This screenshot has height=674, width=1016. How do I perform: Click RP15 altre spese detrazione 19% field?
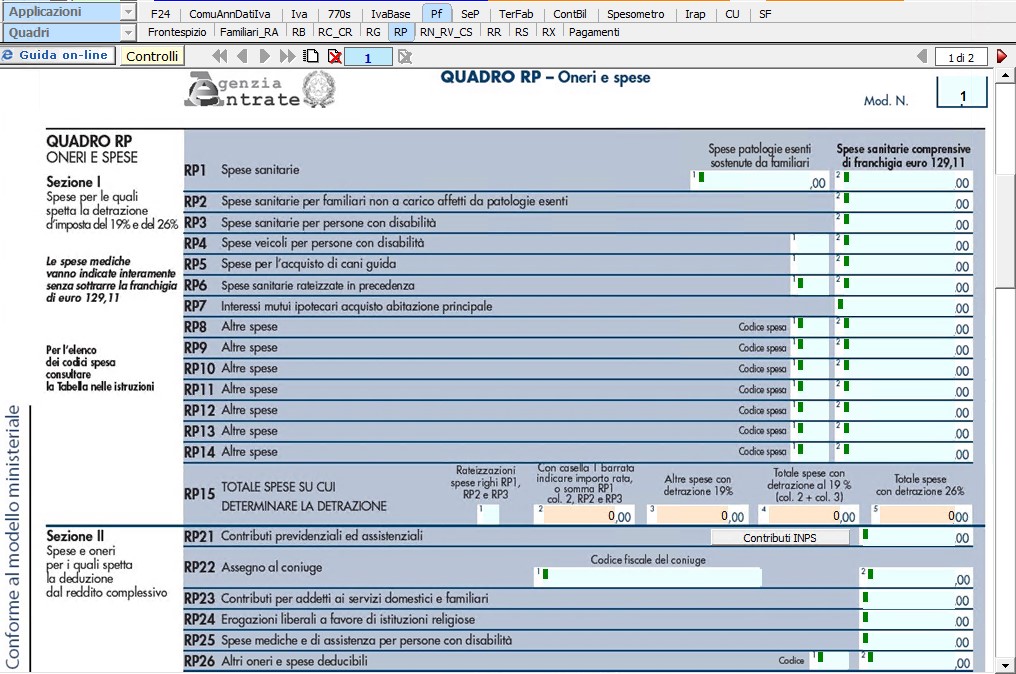(697, 514)
